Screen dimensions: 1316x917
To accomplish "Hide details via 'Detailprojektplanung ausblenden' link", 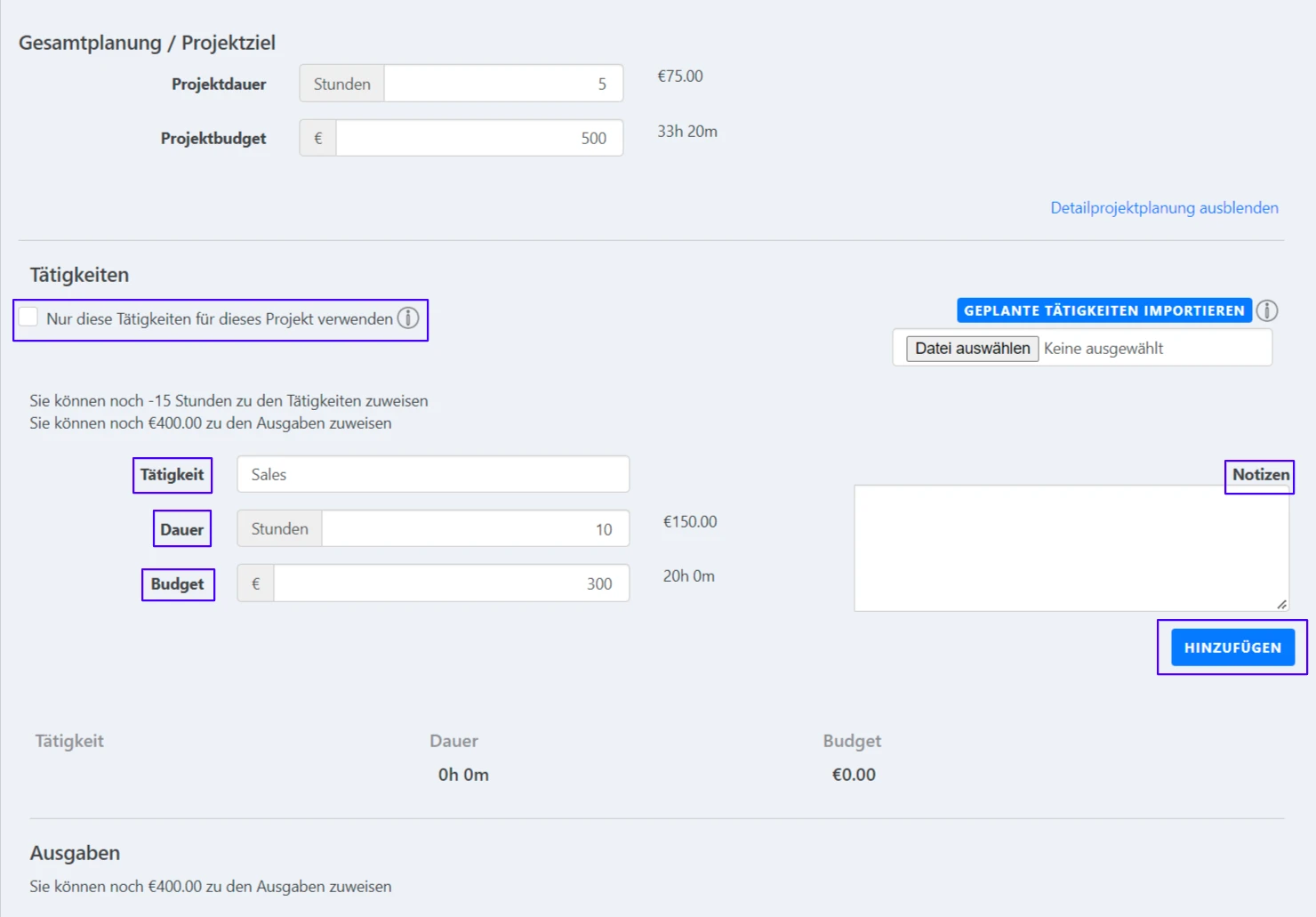I will (1164, 207).
